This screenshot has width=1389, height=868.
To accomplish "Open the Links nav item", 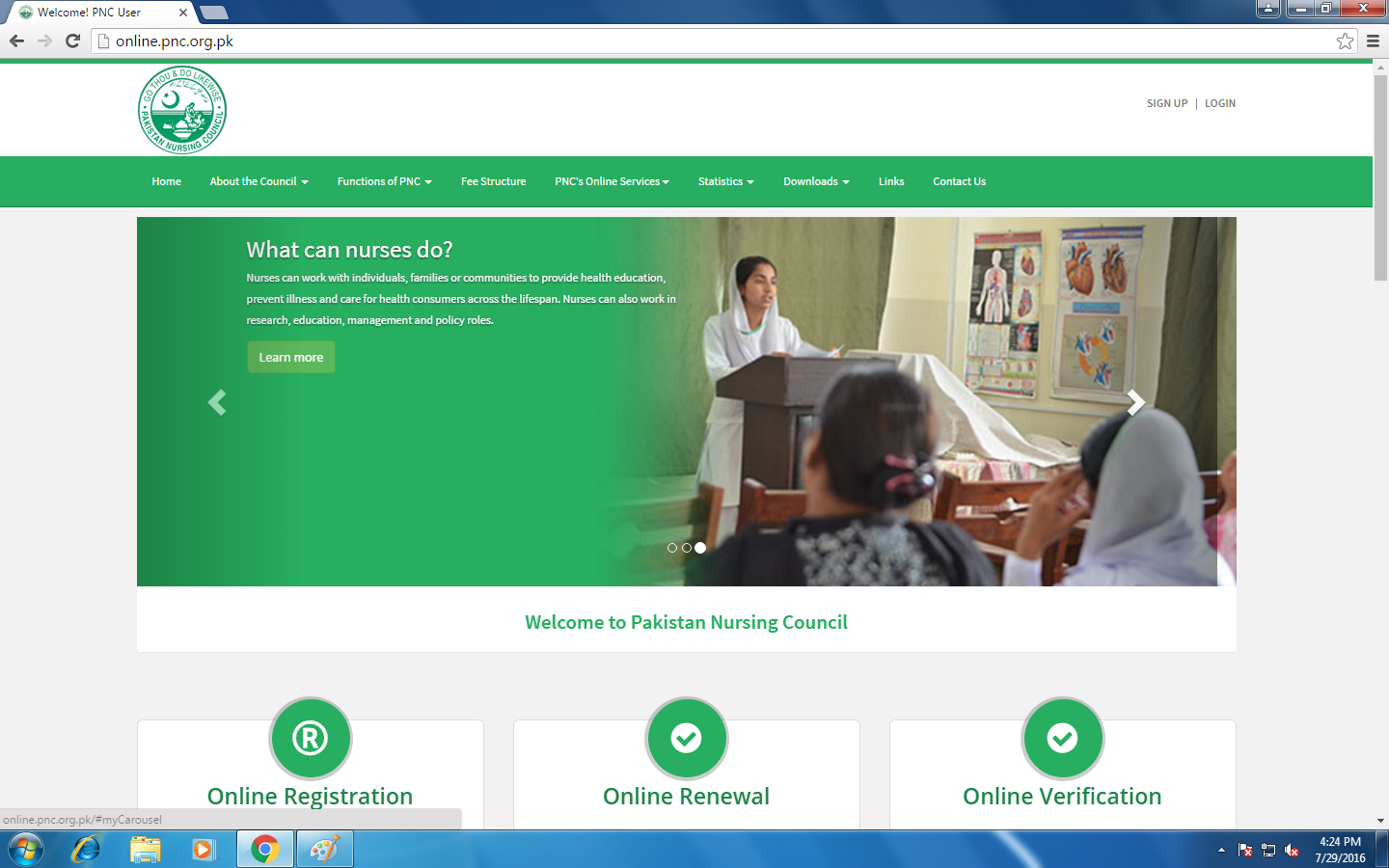I will tap(891, 181).
